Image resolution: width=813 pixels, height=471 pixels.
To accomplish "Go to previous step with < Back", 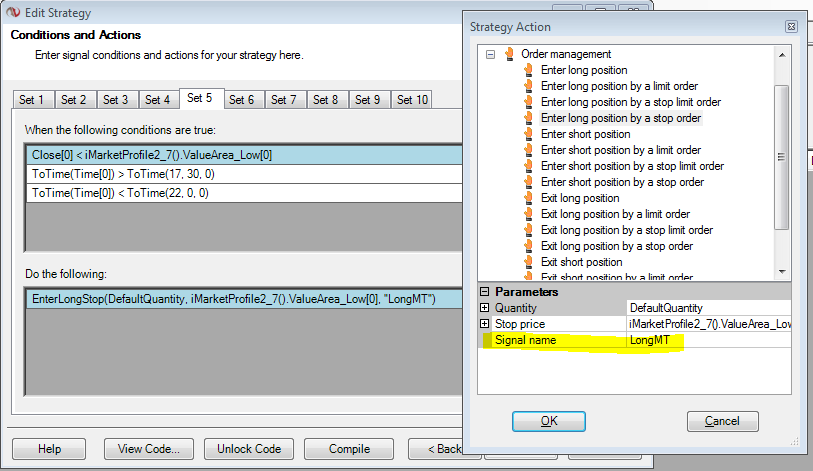I will (436, 449).
